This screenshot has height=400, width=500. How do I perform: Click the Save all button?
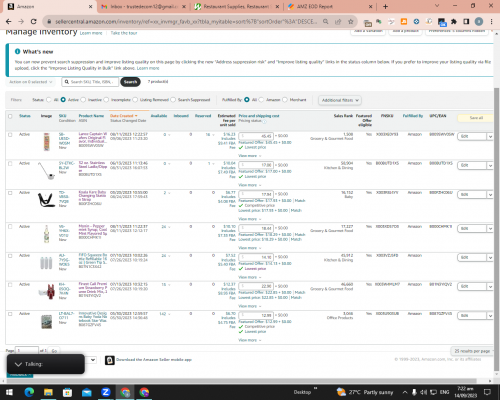476,118
